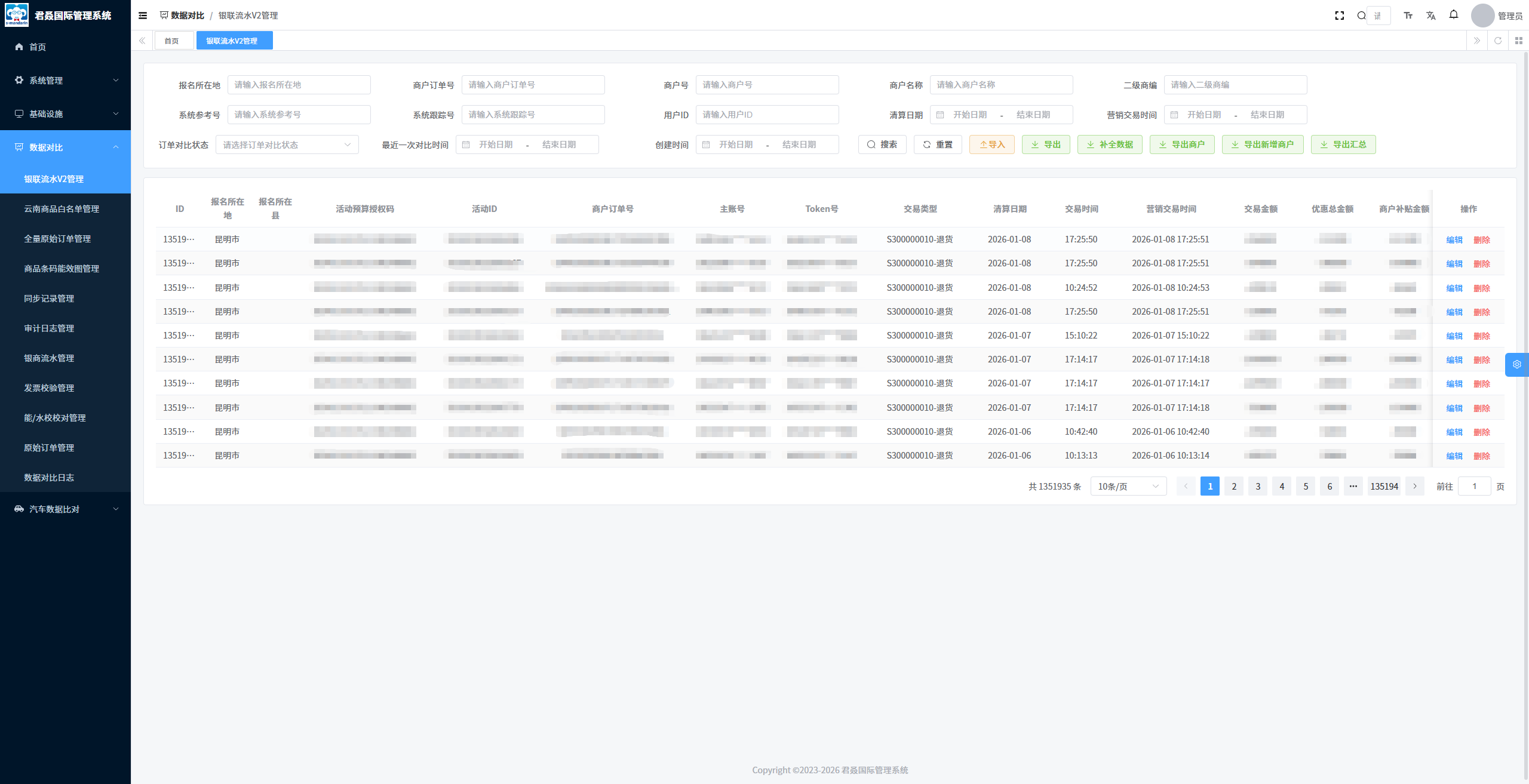Toggle the hamburger sidebar collapse icon
1529x784 pixels.
point(143,16)
